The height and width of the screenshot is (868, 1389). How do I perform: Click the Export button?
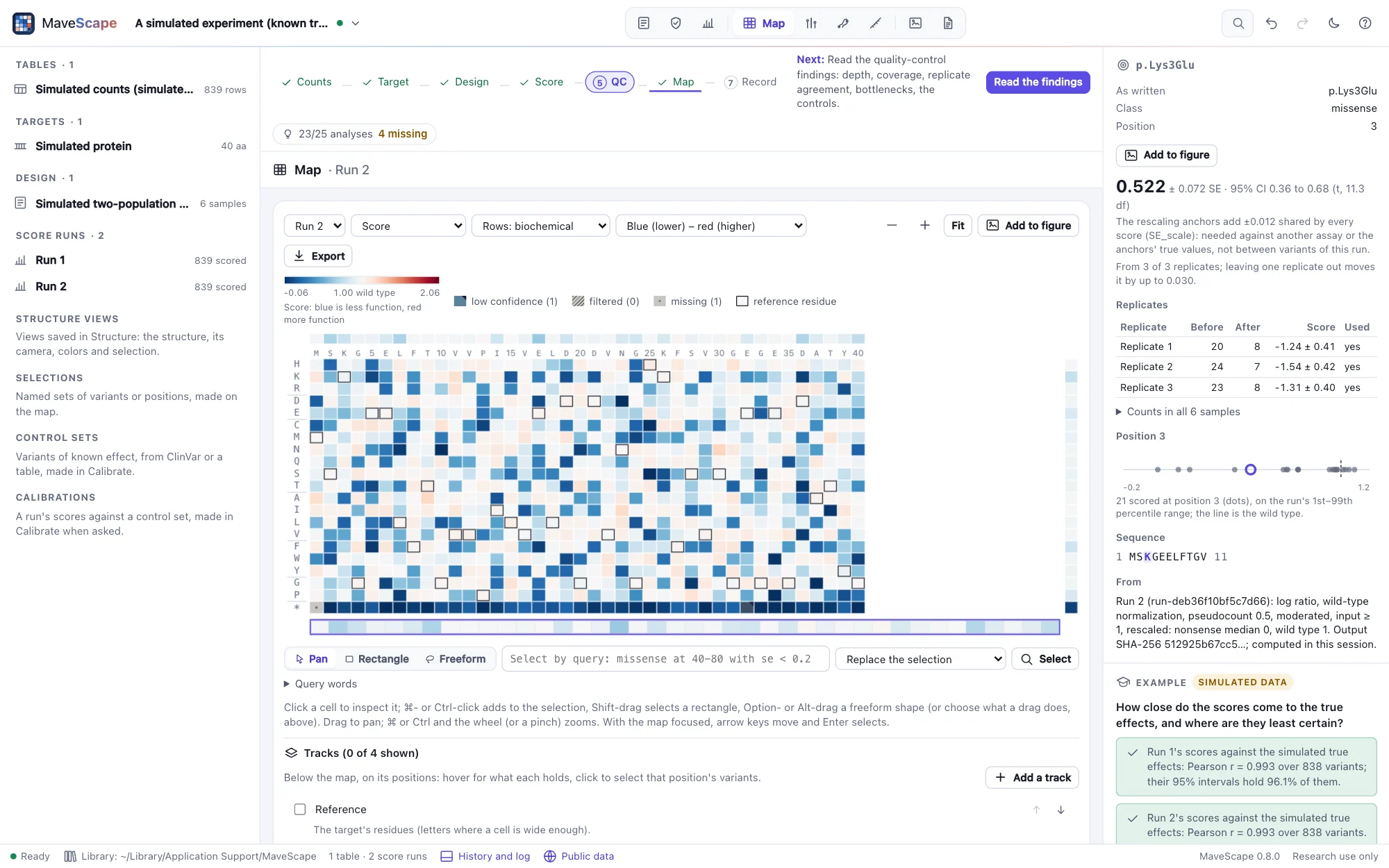pos(318,256)
